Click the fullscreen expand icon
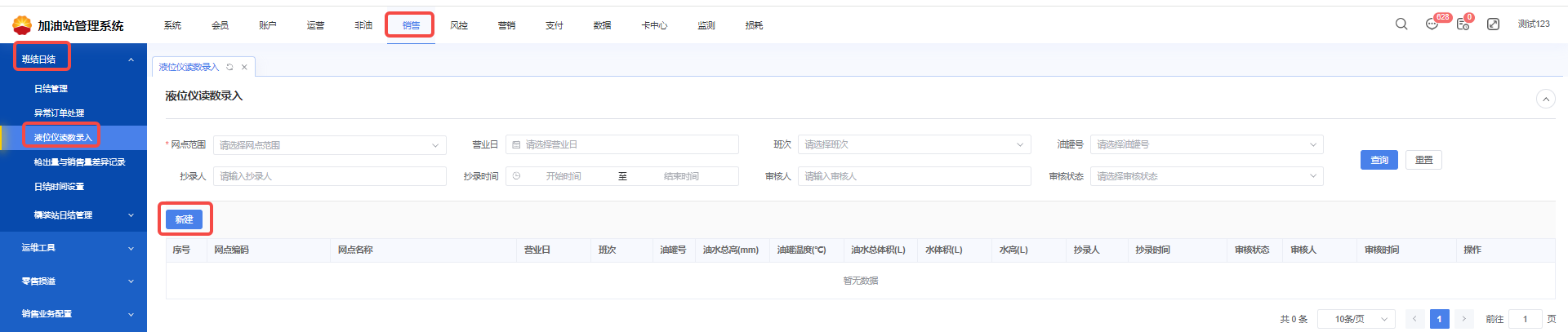The image size is (1568, 332). [1493, 24]
